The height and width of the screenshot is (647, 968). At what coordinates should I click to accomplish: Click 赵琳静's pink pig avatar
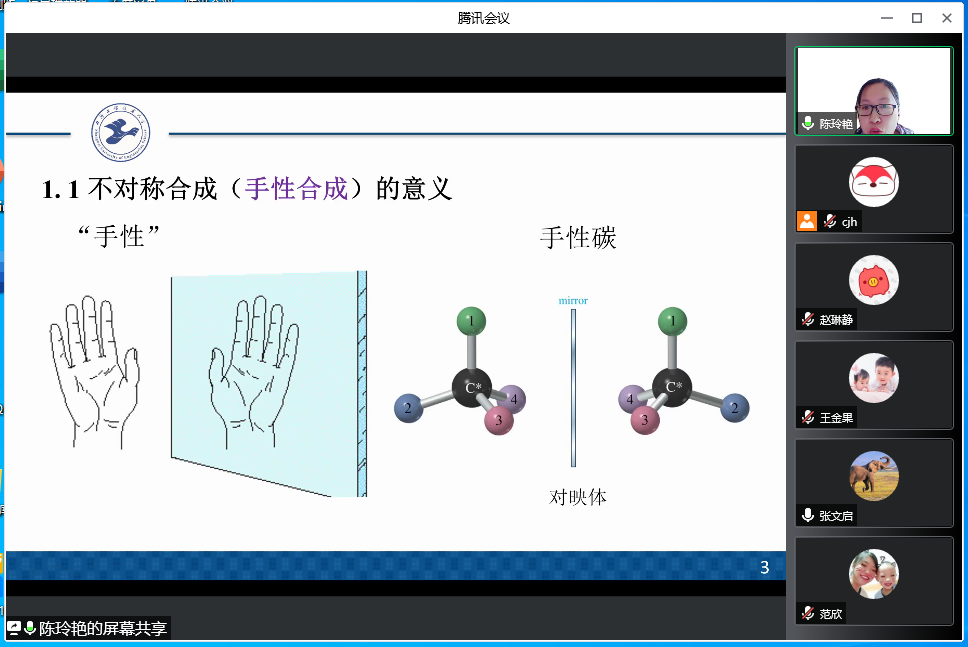(x=873, y=281)
